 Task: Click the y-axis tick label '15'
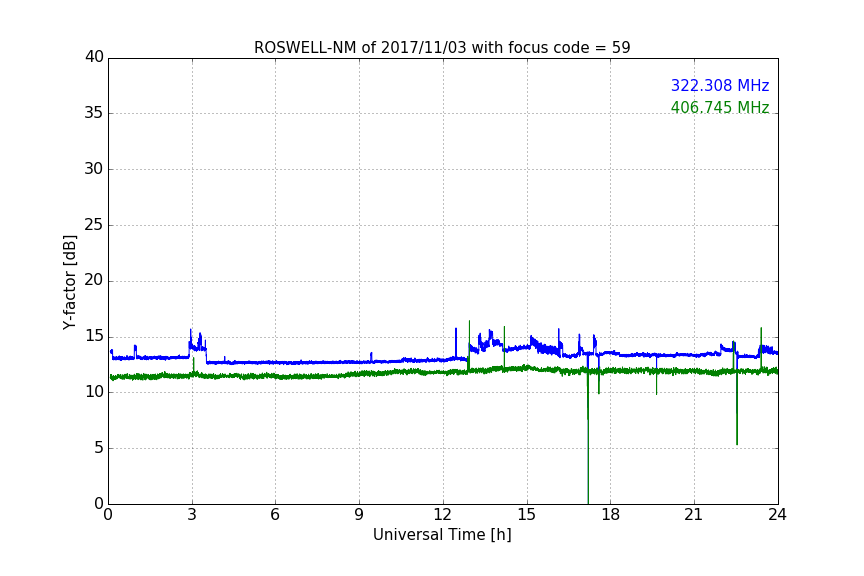[x=94, y=336]
